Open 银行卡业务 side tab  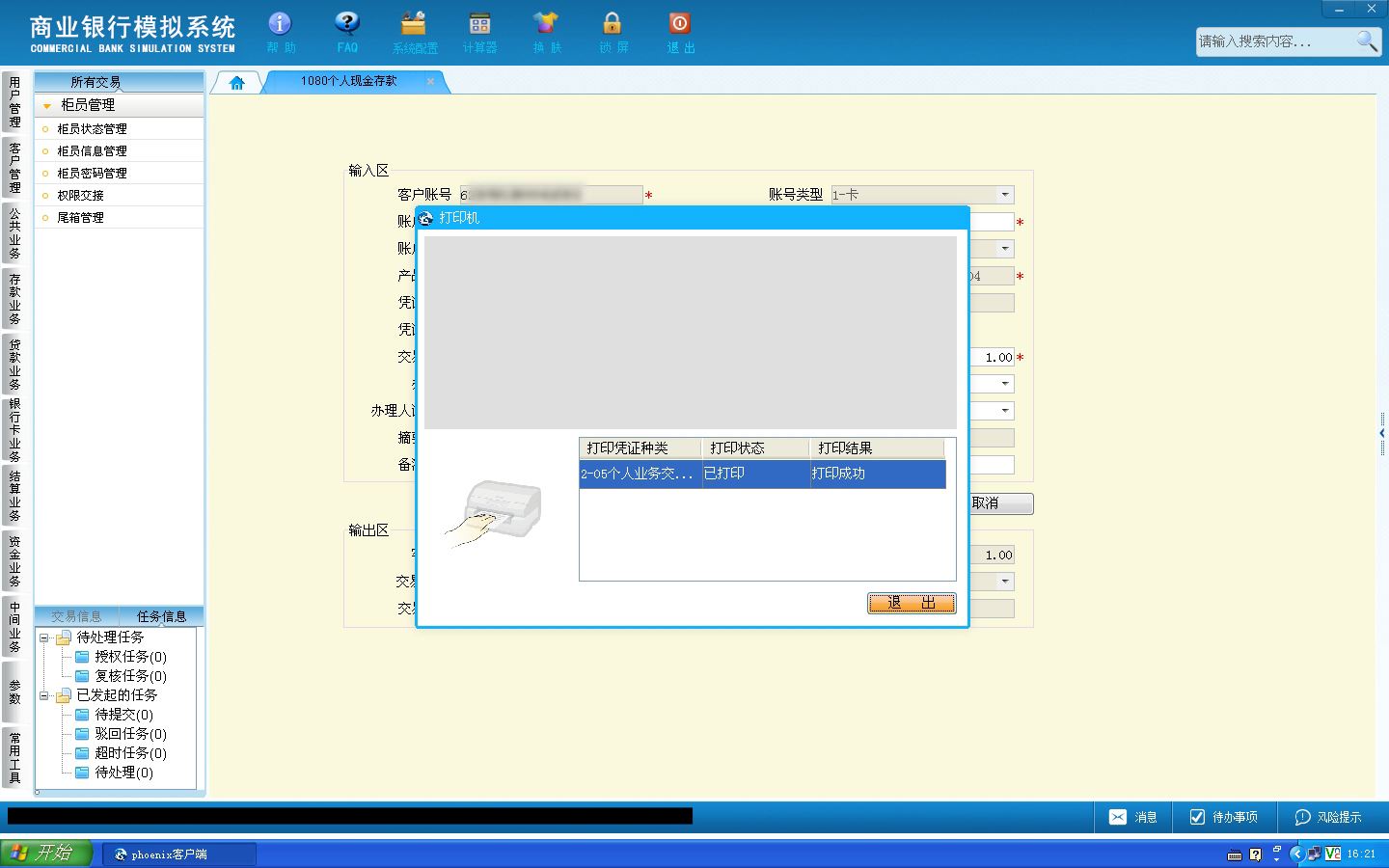point(14,430)
